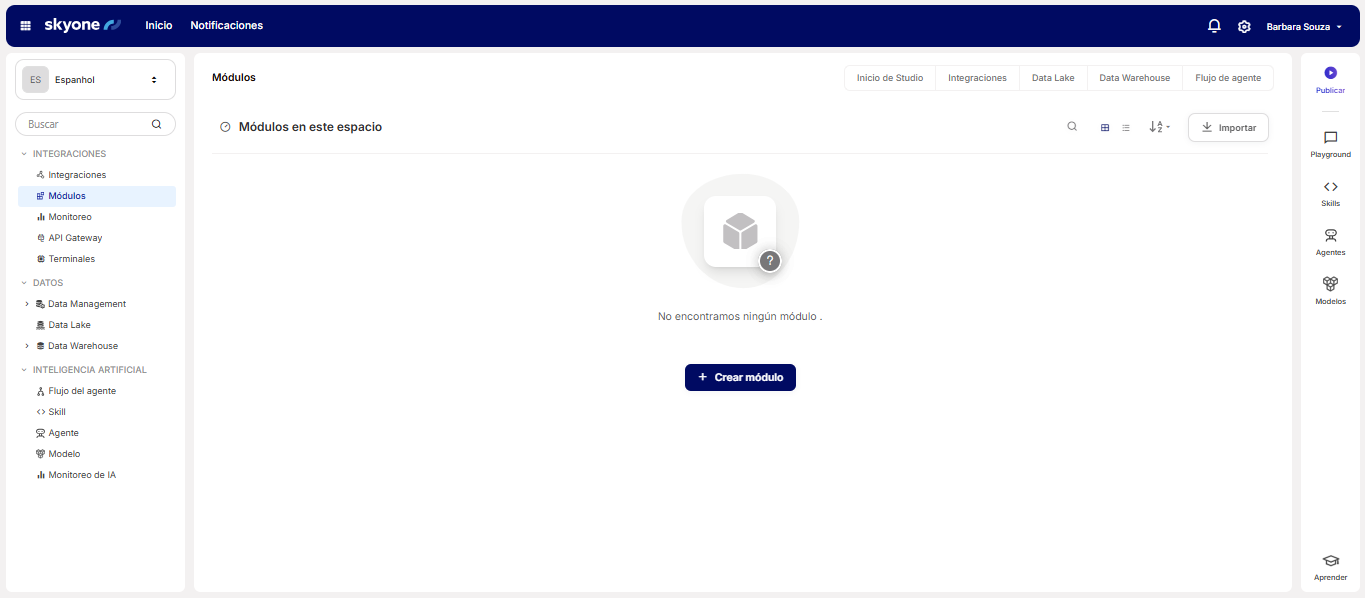Open the A-Z sort order dropdown
This screenshot has height=598, width=1365.
1159,127
